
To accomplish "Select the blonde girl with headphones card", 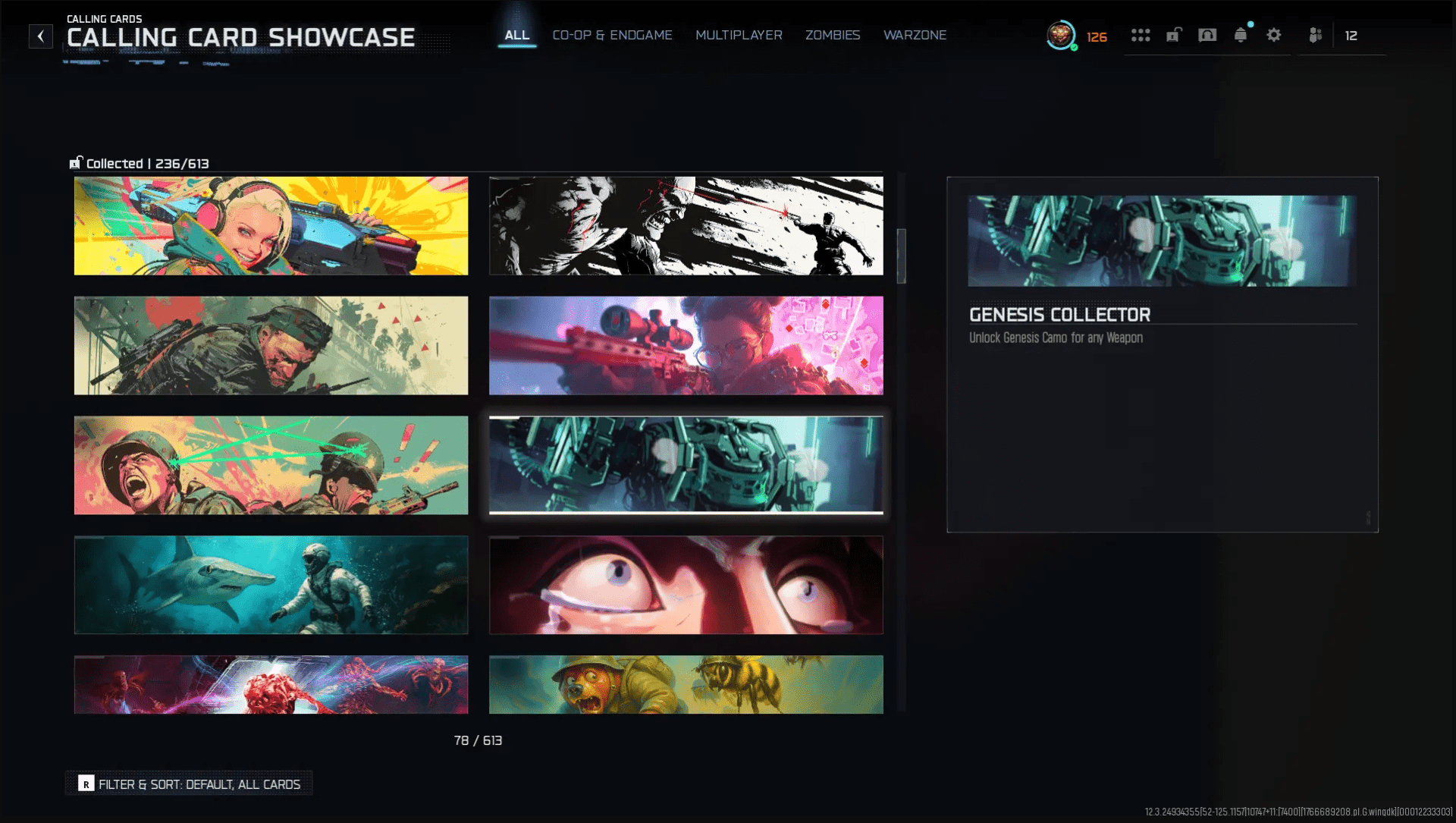I will pos(271,226).
